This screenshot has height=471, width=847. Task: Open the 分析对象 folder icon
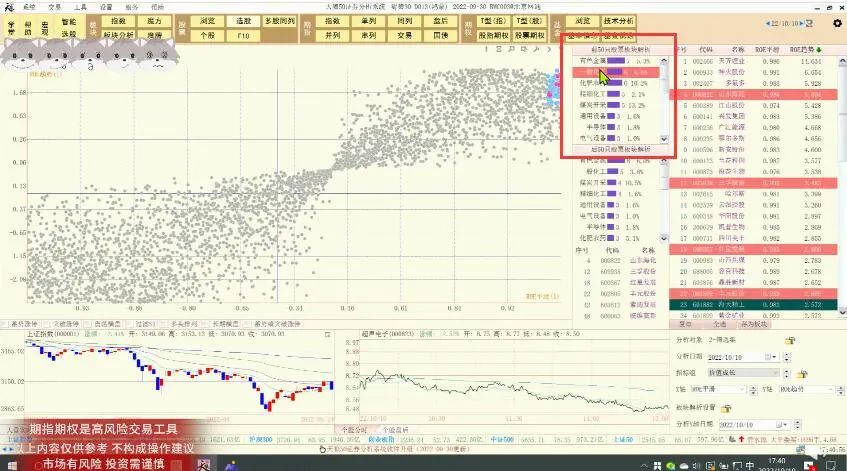pyautogui.click(x=790, y=340)
